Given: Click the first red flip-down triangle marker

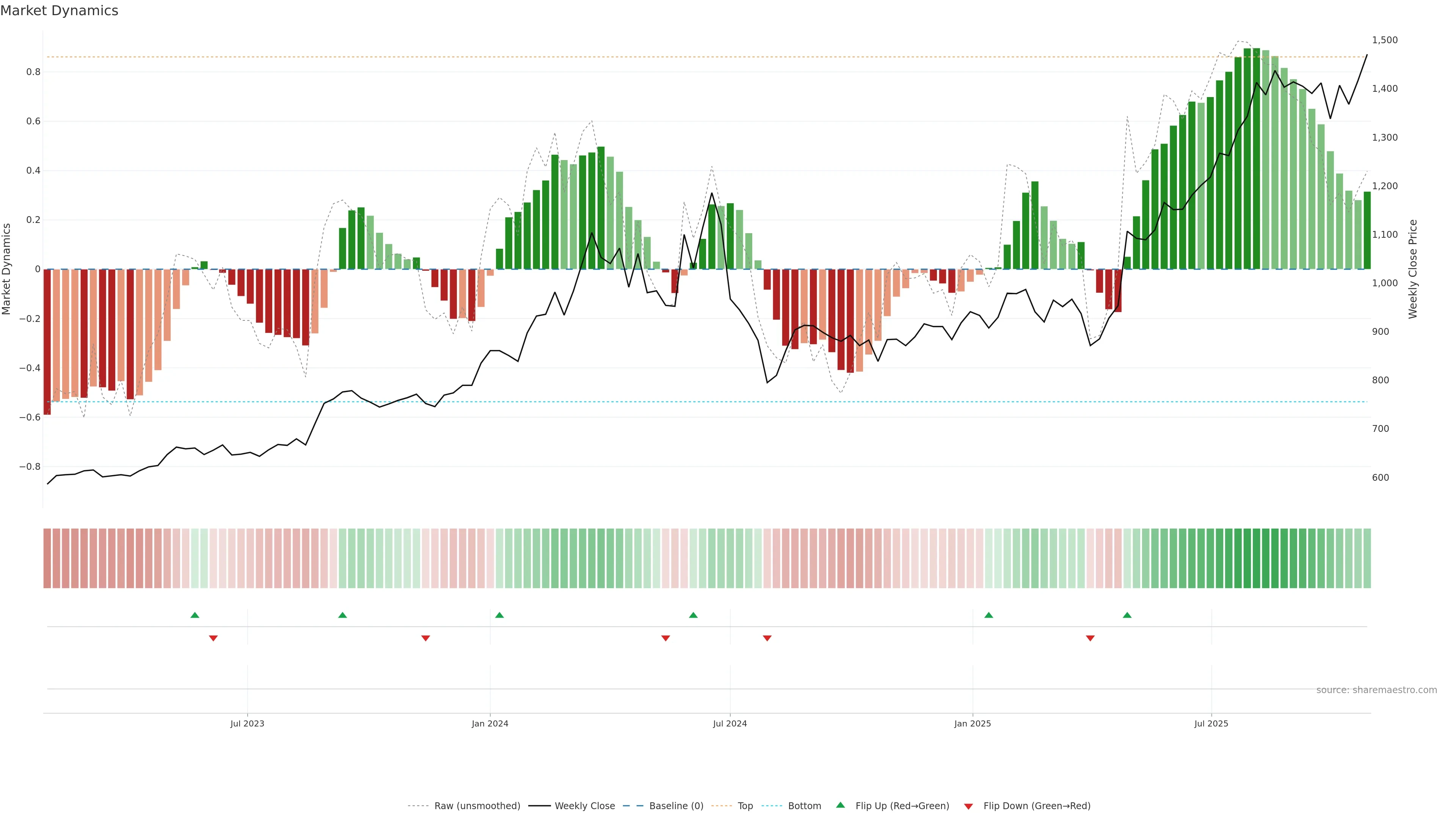Looking at the screenshot, I should tap(213, 638).
